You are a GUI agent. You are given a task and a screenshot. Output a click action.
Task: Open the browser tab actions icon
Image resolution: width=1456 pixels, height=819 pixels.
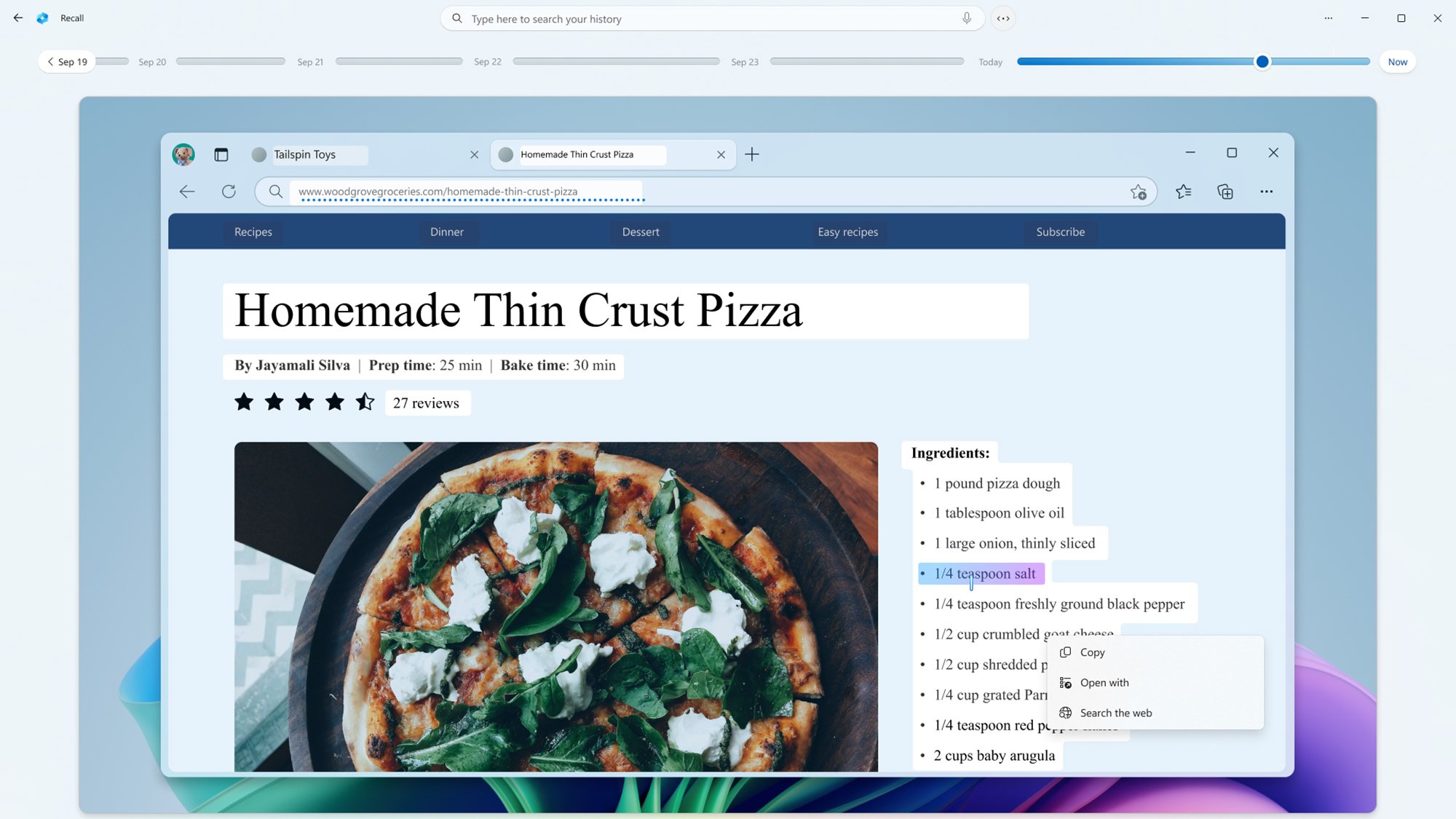tap(221, 154)
